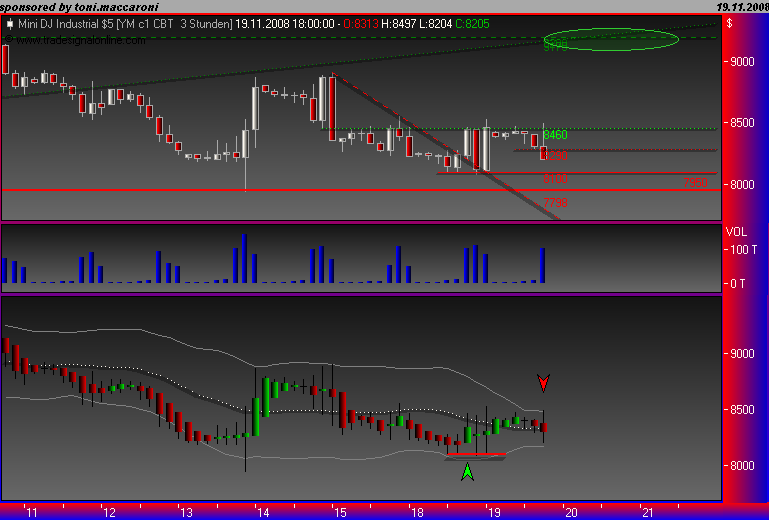This screenshot has width=769, height=520.
Task: Select the short red support line above green arrow
Action: 476,455
